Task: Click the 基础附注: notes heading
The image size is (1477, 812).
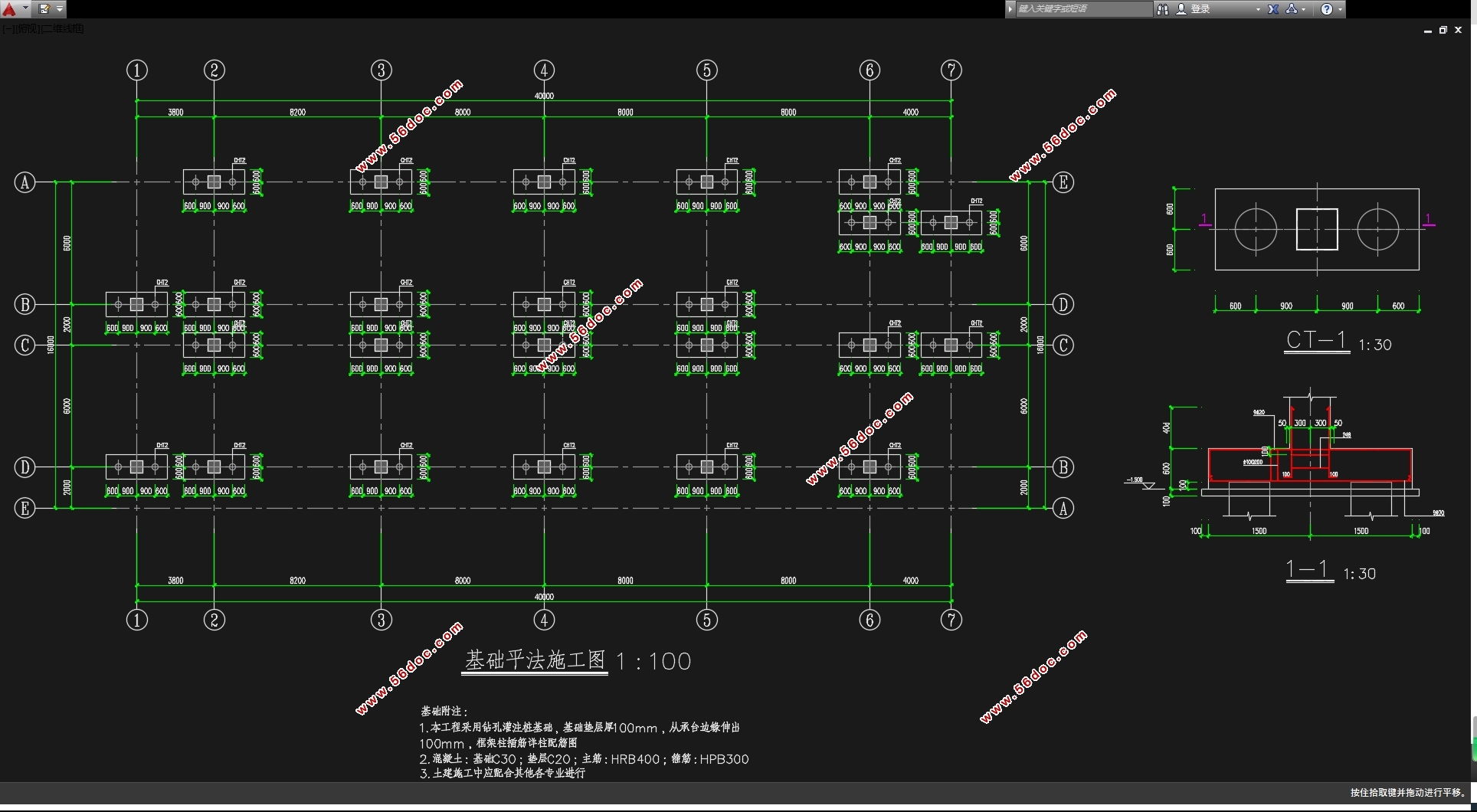Action: pyautogui.click(x=444, y=711)
